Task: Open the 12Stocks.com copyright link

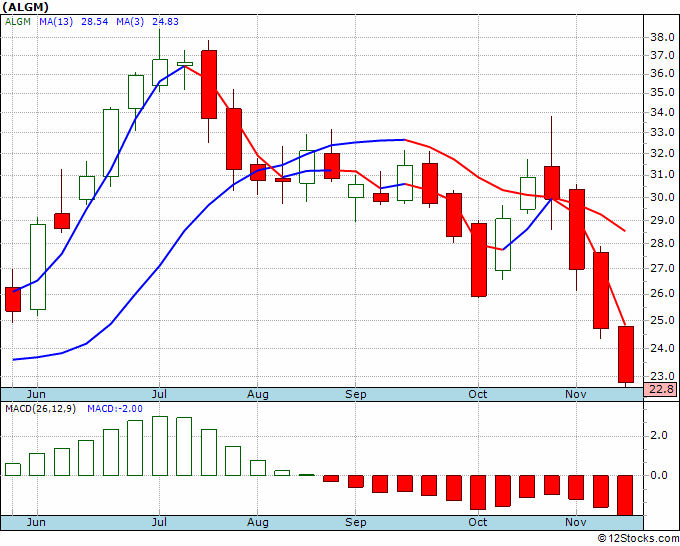Action: pyautogui.click(x=638, y=538)
